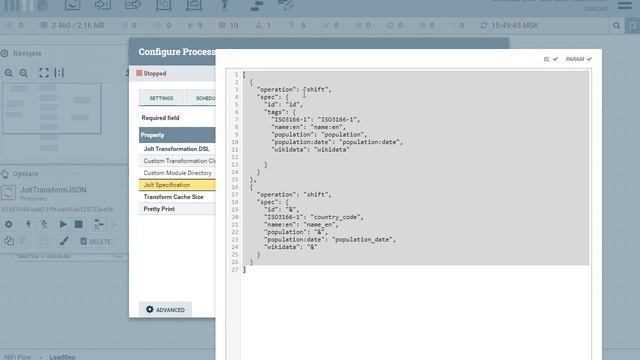Click the Property column header
Screen dimensions: 640x360
177,135
